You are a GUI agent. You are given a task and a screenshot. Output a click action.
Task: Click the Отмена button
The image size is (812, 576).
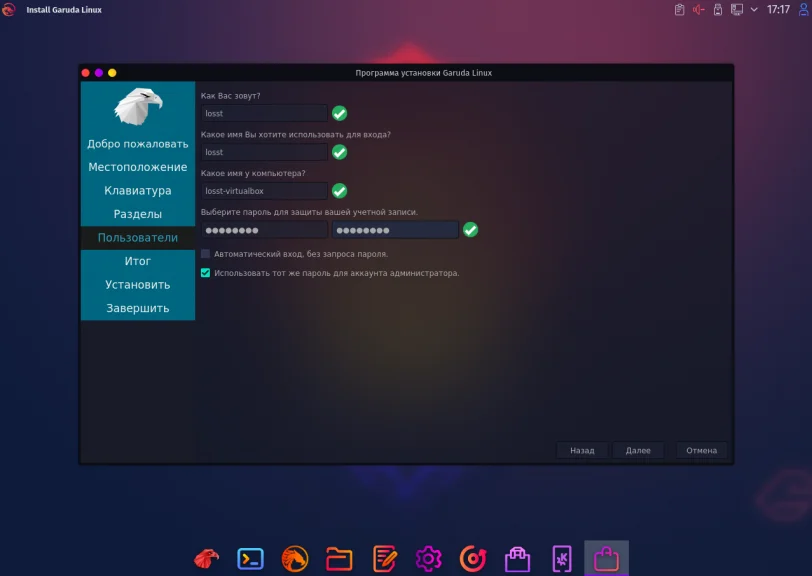point(702,450)
